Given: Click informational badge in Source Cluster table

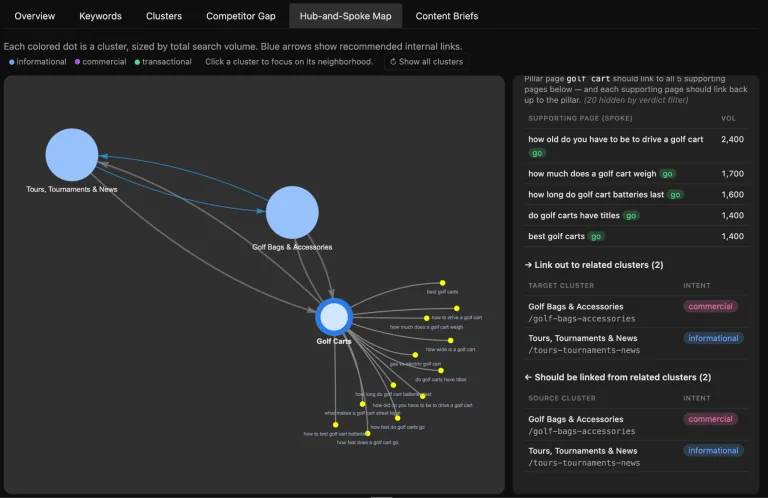Looking at the screenshot, I should (x=713, y=451).
